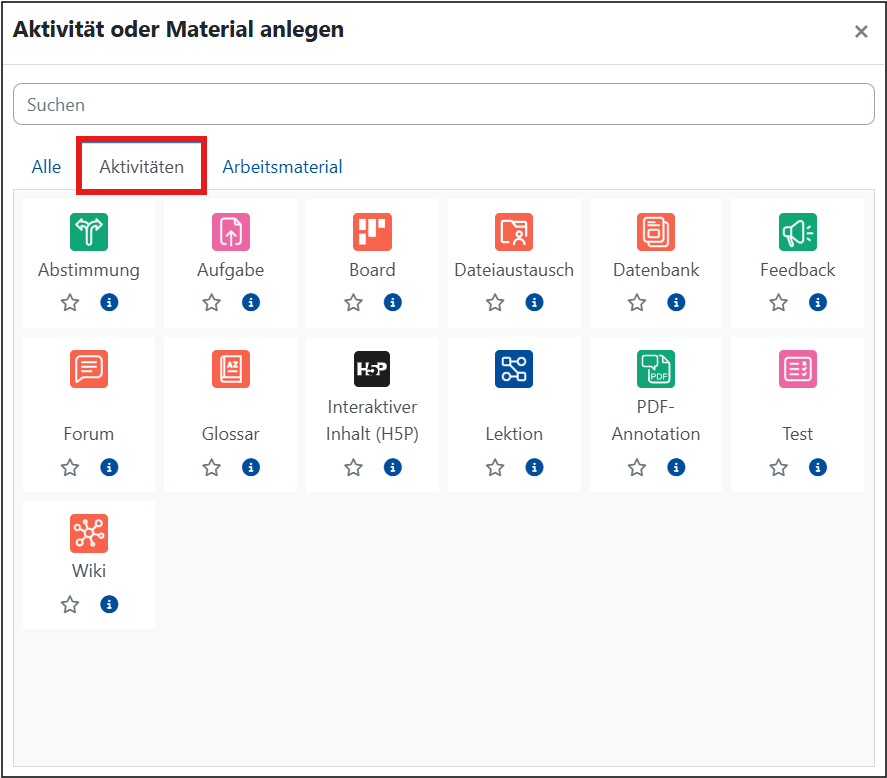Show info for Lektion
Viewport: 887px width, 778px height.
click(534, 467)
